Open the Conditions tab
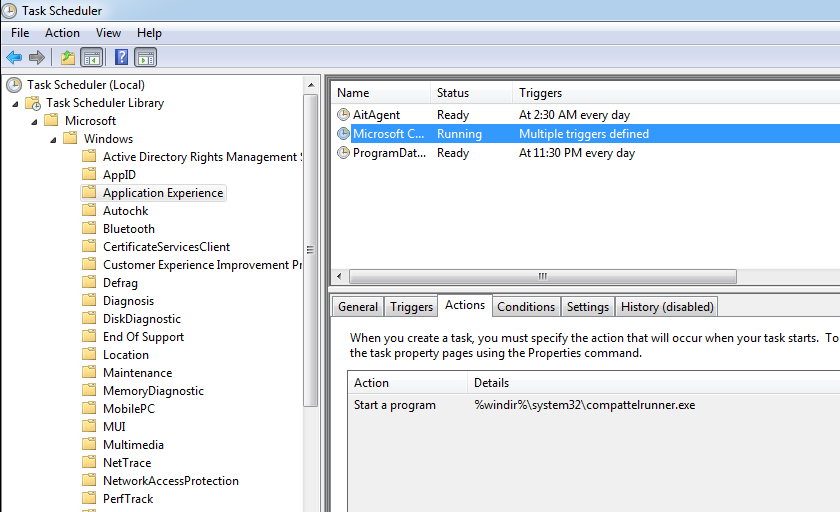Screen dimensions: 840x512 [526, 307]
